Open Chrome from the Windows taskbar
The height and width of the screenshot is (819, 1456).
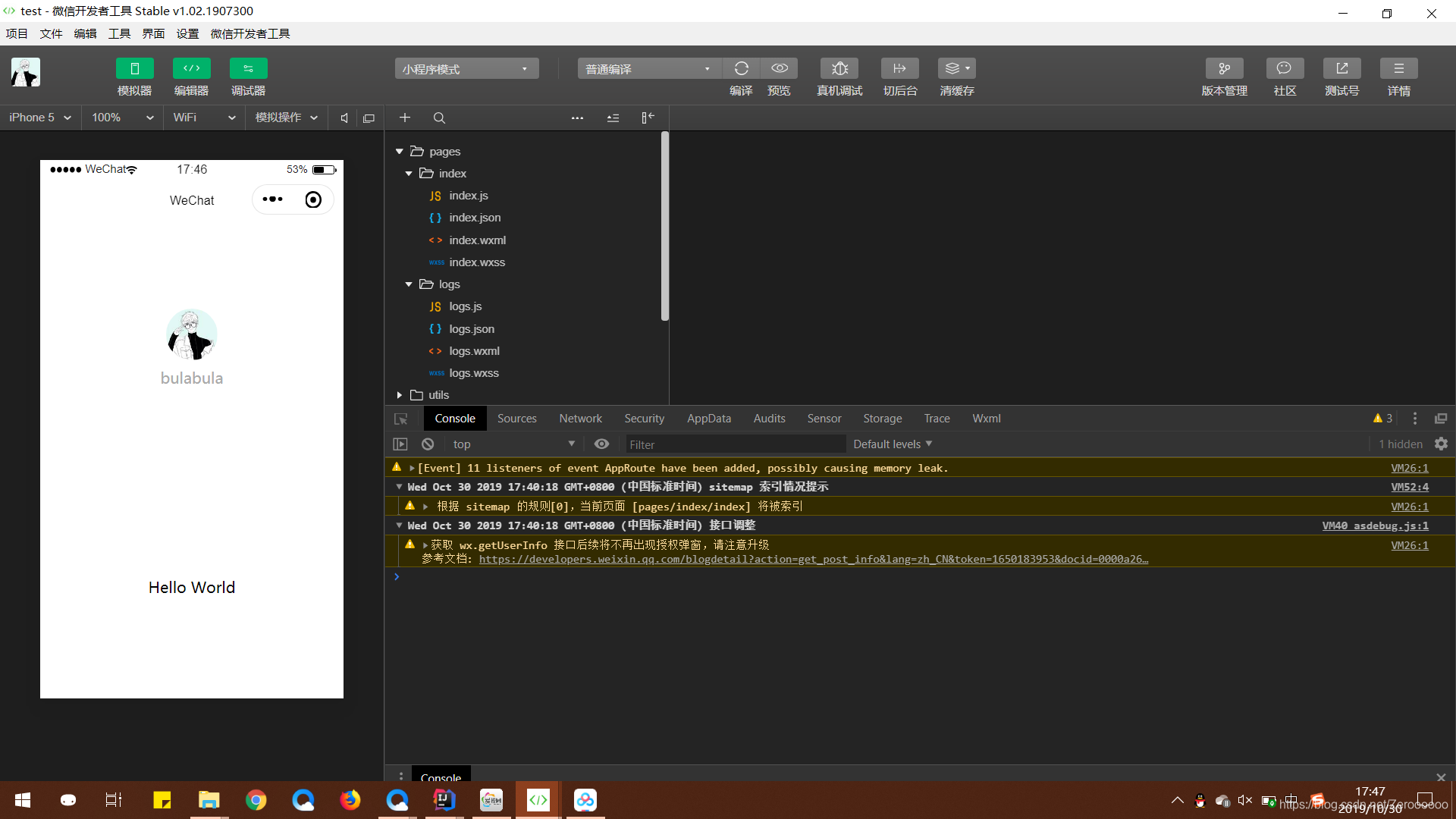(256, 800)
